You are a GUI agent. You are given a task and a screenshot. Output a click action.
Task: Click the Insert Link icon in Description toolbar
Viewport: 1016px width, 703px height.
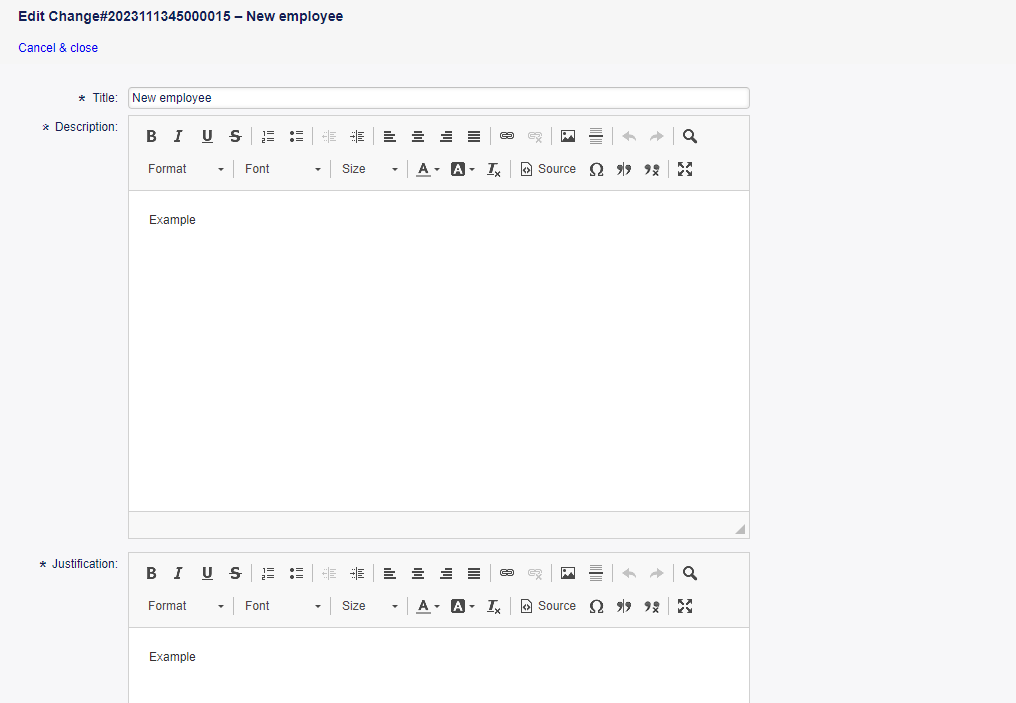[507, 137]
